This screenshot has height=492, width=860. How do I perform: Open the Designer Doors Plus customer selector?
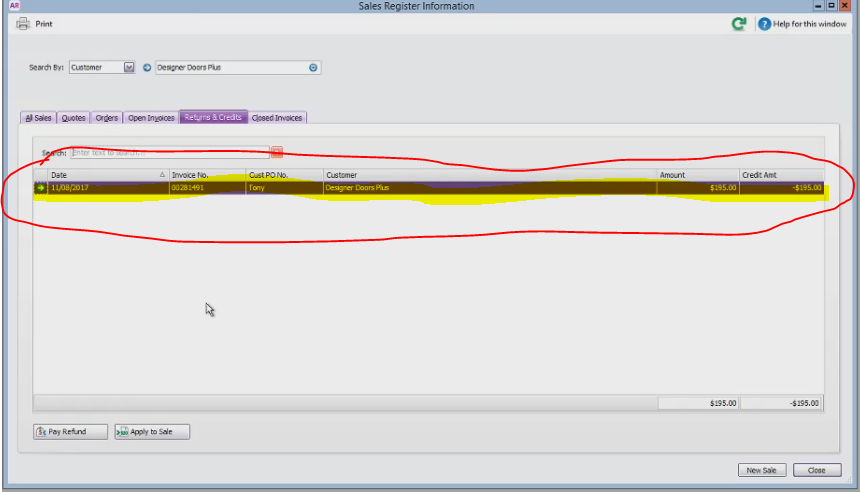pyautogui.click(x=313, y=67)
